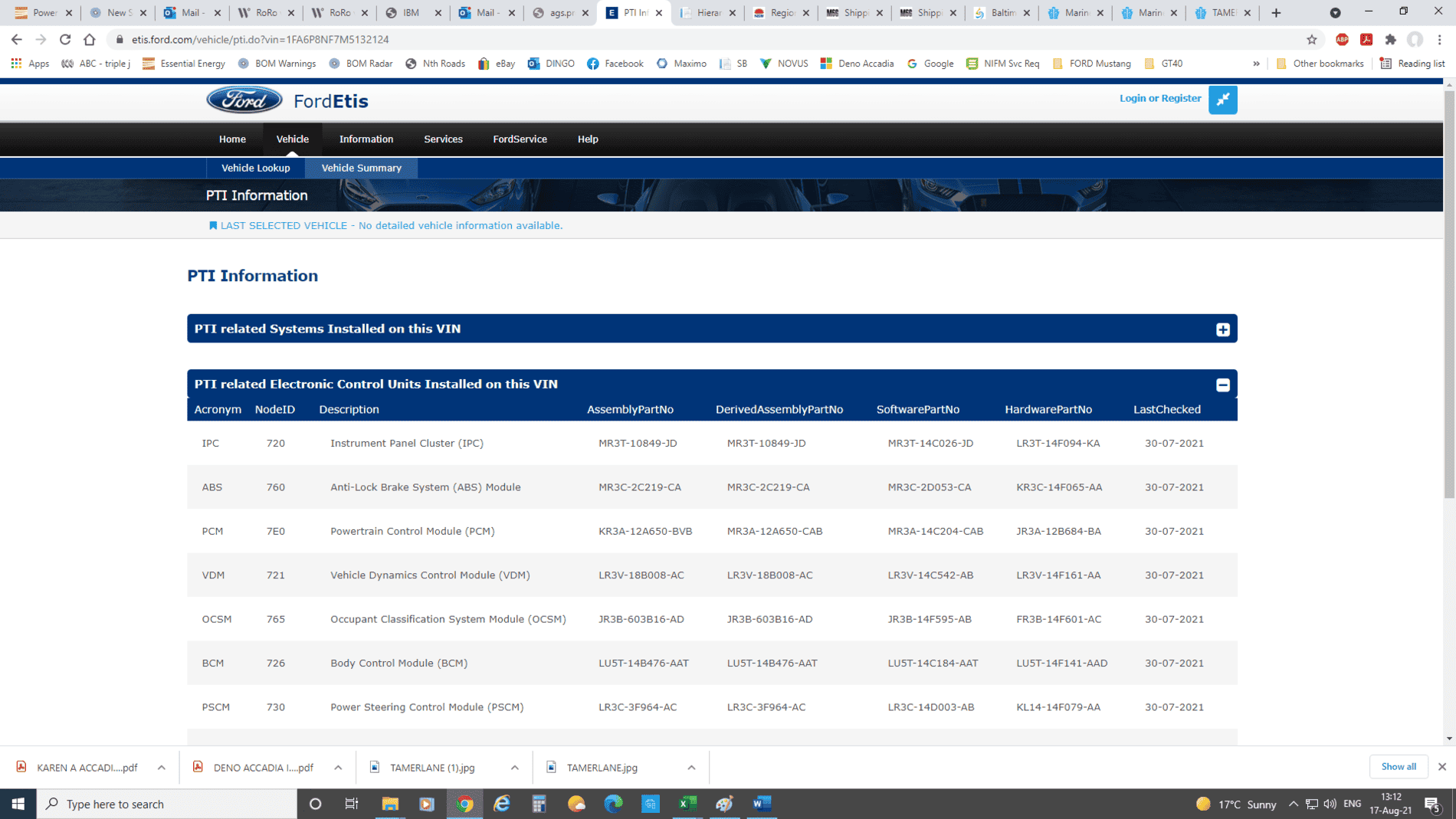Viewport: 1456px width, 819px height.
Task: Open a new browser tab
Action: pyautogui.click(x=1276, y=12)
